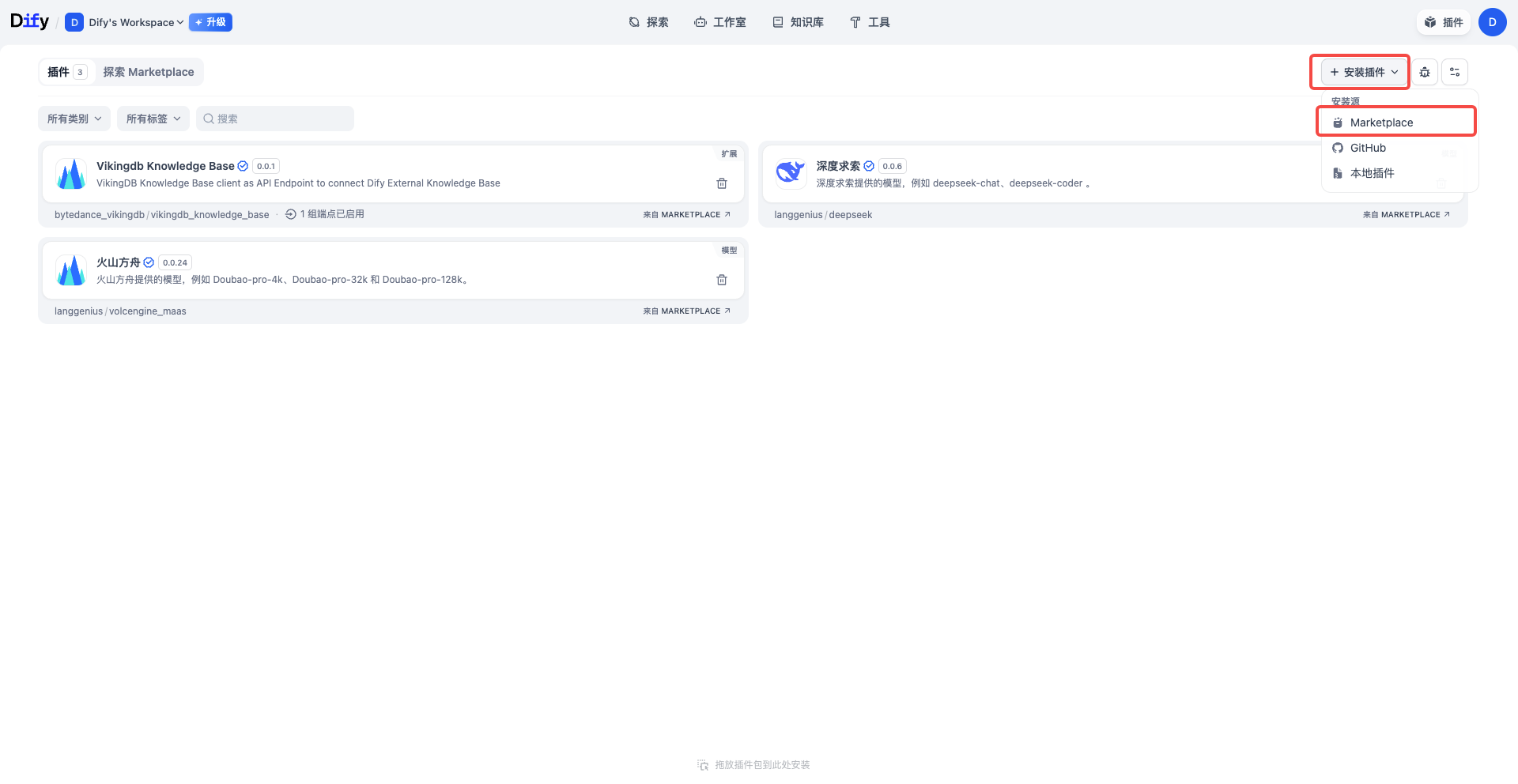Click bytedance_vikingdb / vikingdb_knowledge_base identifier text
The height and width of the screenshot is (784, 1518).
pos(161,215)
